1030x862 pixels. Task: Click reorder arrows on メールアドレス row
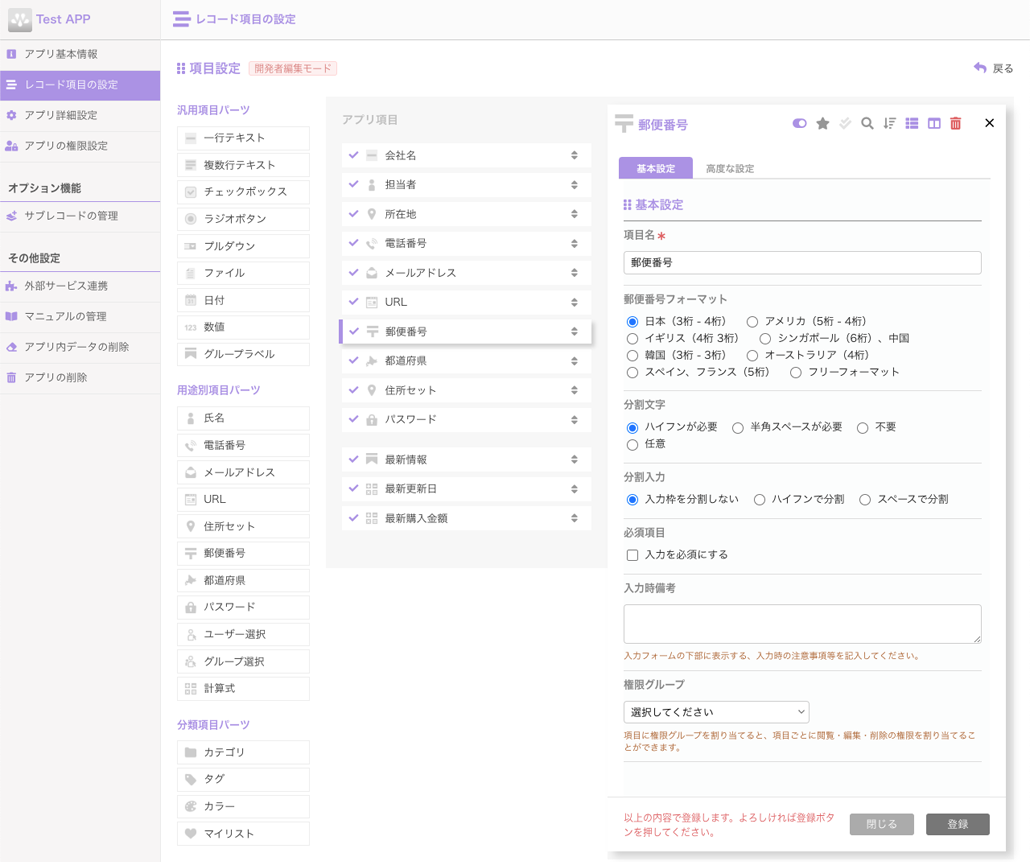[574, 273]
